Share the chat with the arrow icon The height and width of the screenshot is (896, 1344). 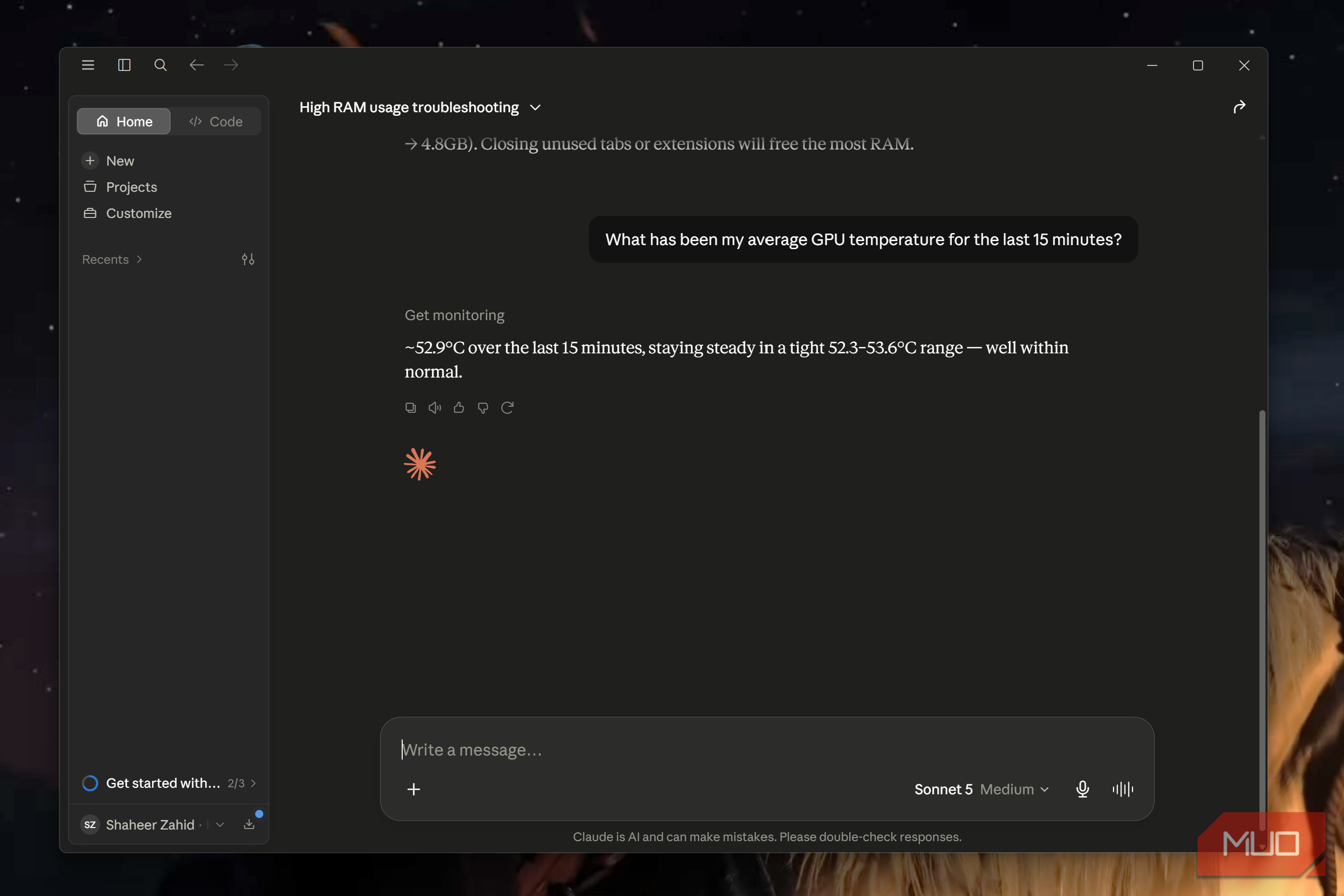pyautogui.click(x=1239, y=107)
